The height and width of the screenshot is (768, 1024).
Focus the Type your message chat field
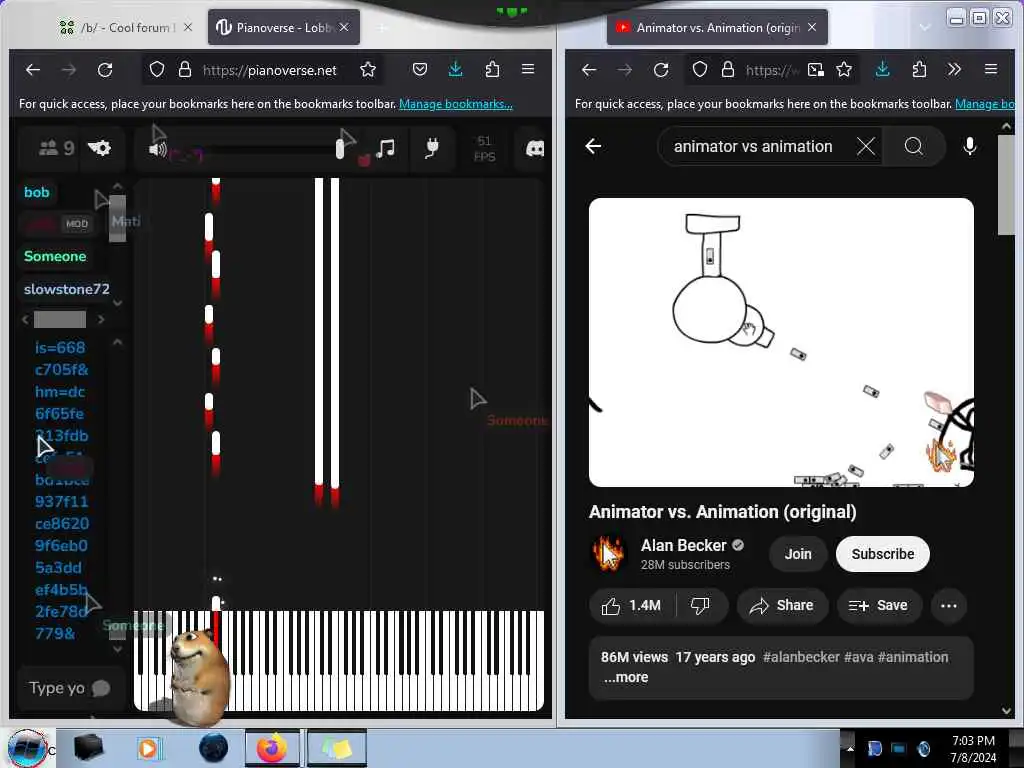pos(57,688)
